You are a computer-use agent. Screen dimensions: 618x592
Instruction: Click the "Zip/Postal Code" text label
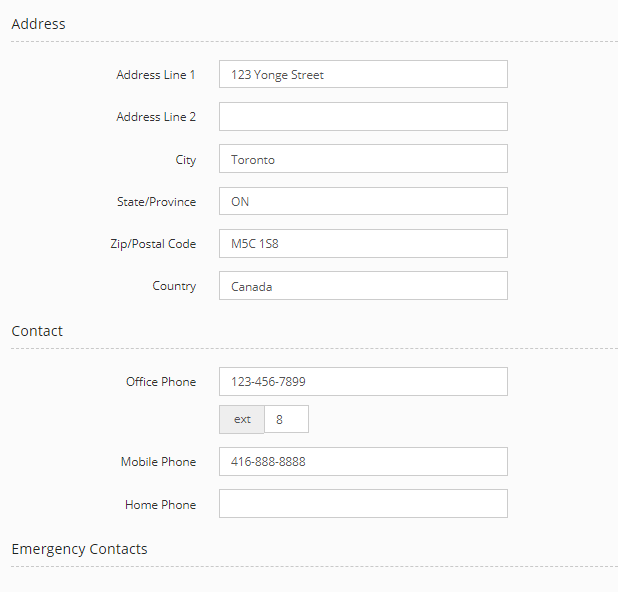[x=153, y=244]
